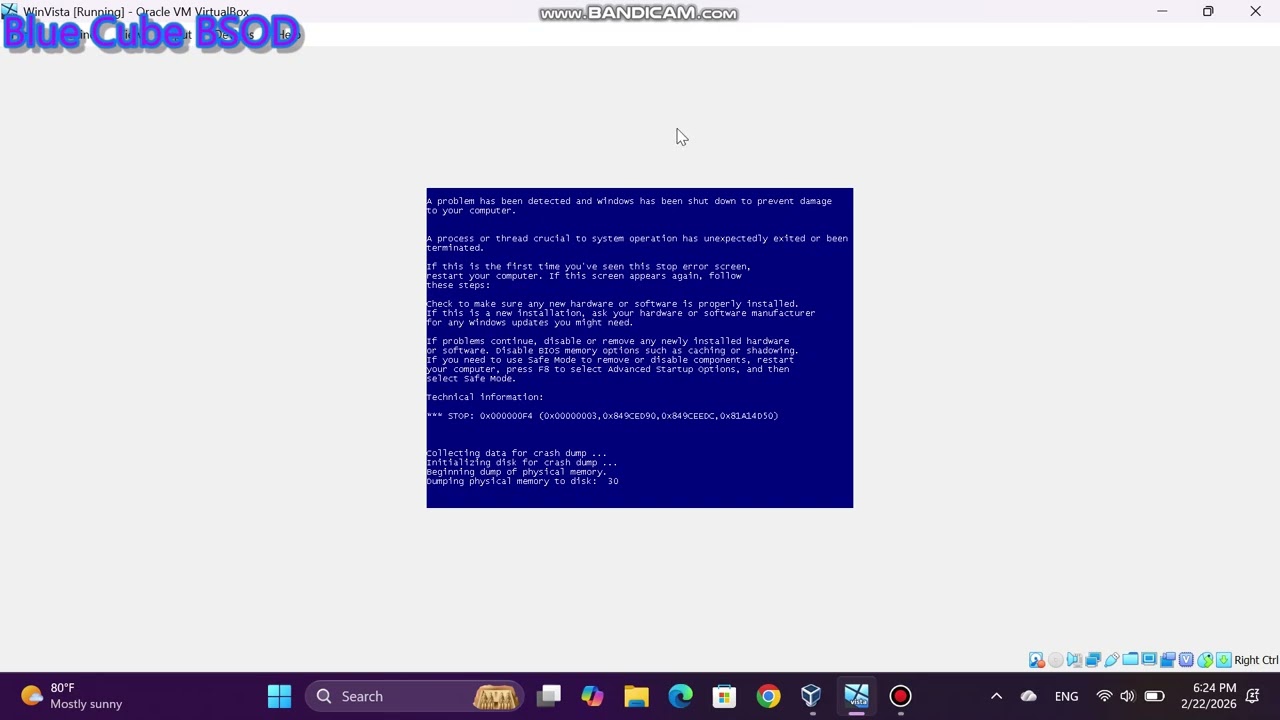Launch Microsoft Edge from the taskbar
Image resolution: width=1280 pixels, height=720 pixels.
tap(680, 696)
